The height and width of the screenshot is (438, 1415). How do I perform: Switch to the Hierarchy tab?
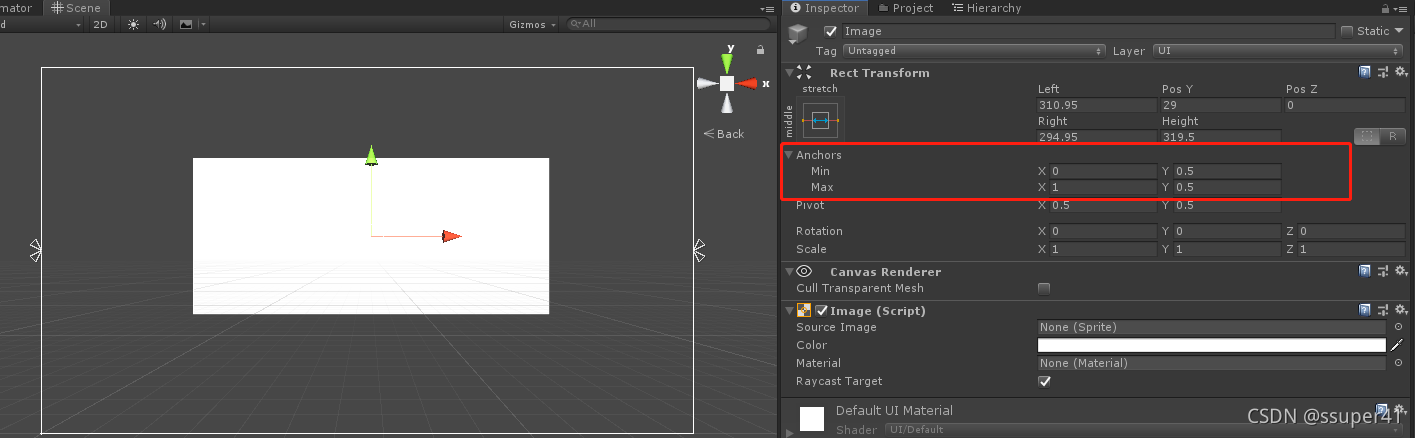tap(986, 8)
